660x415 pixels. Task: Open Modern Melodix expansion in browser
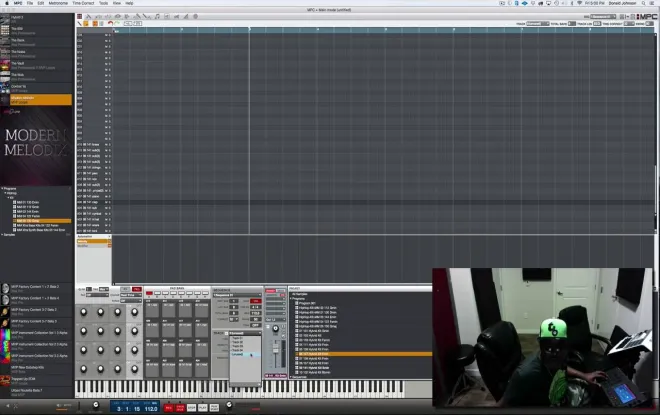[41, 100]
